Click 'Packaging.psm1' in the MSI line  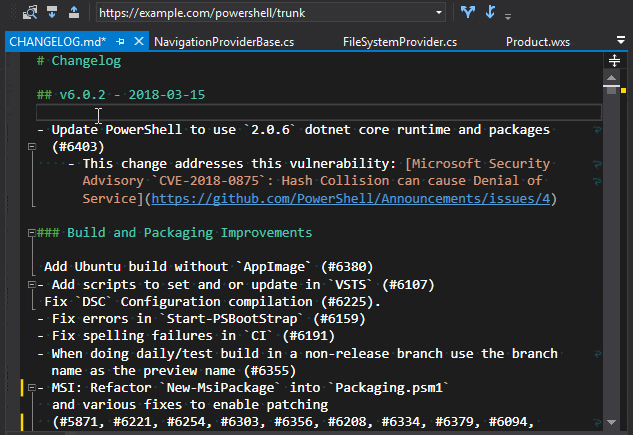tap(389, 388)
